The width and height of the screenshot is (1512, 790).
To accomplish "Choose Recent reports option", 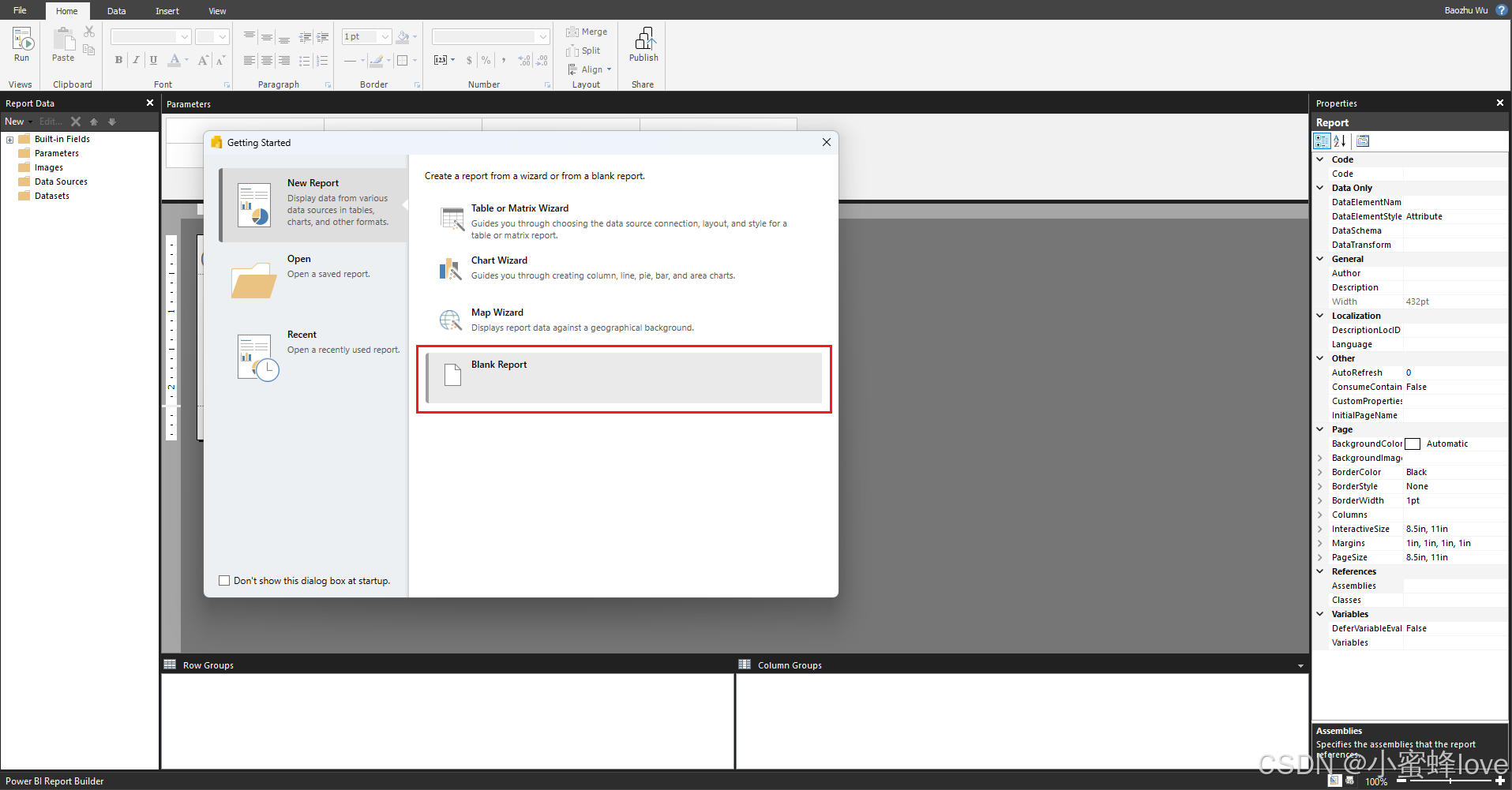I will point(314,357).
